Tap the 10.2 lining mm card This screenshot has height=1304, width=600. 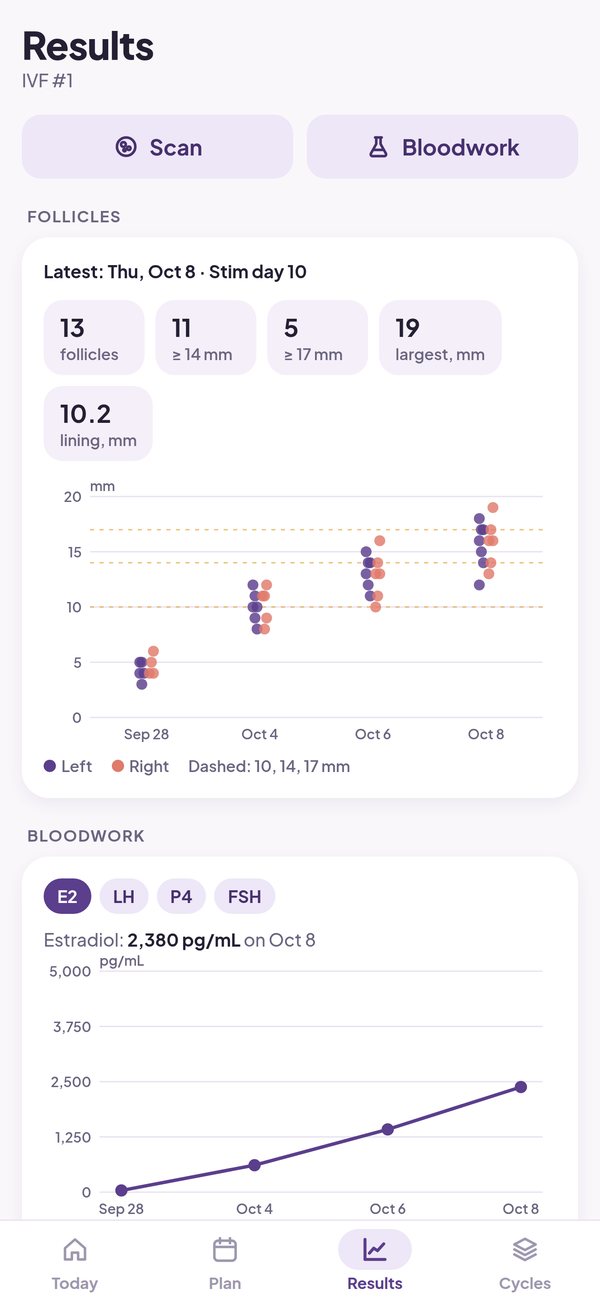[x=98, y=424]
